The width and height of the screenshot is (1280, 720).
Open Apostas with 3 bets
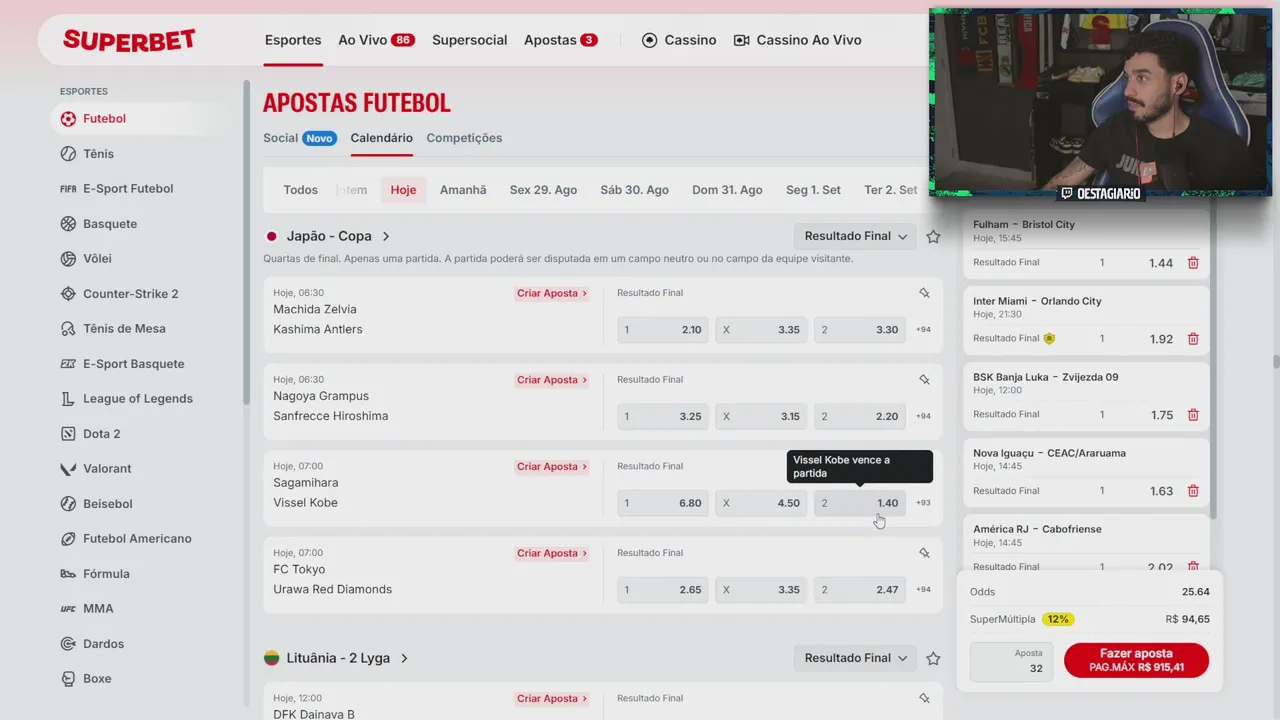point(560,40)
